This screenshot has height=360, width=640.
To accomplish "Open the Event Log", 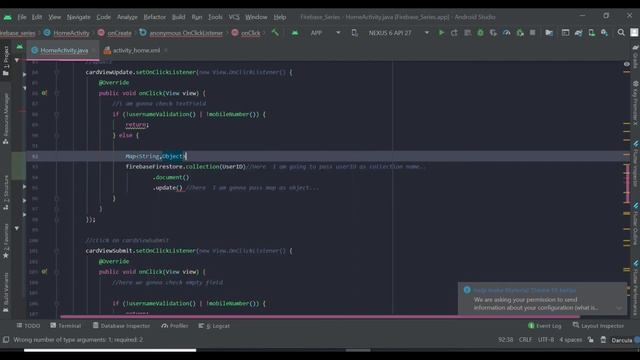I will tap(544, 326).
